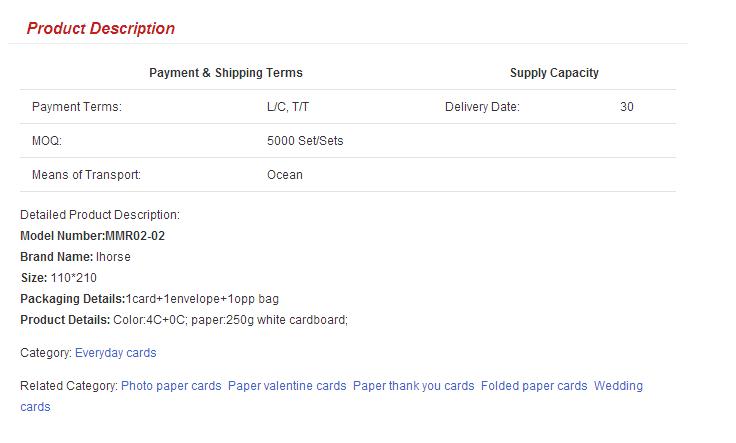Click the Ocean transport value
This screenshot has width=736, height=443.
click(284, 175)
